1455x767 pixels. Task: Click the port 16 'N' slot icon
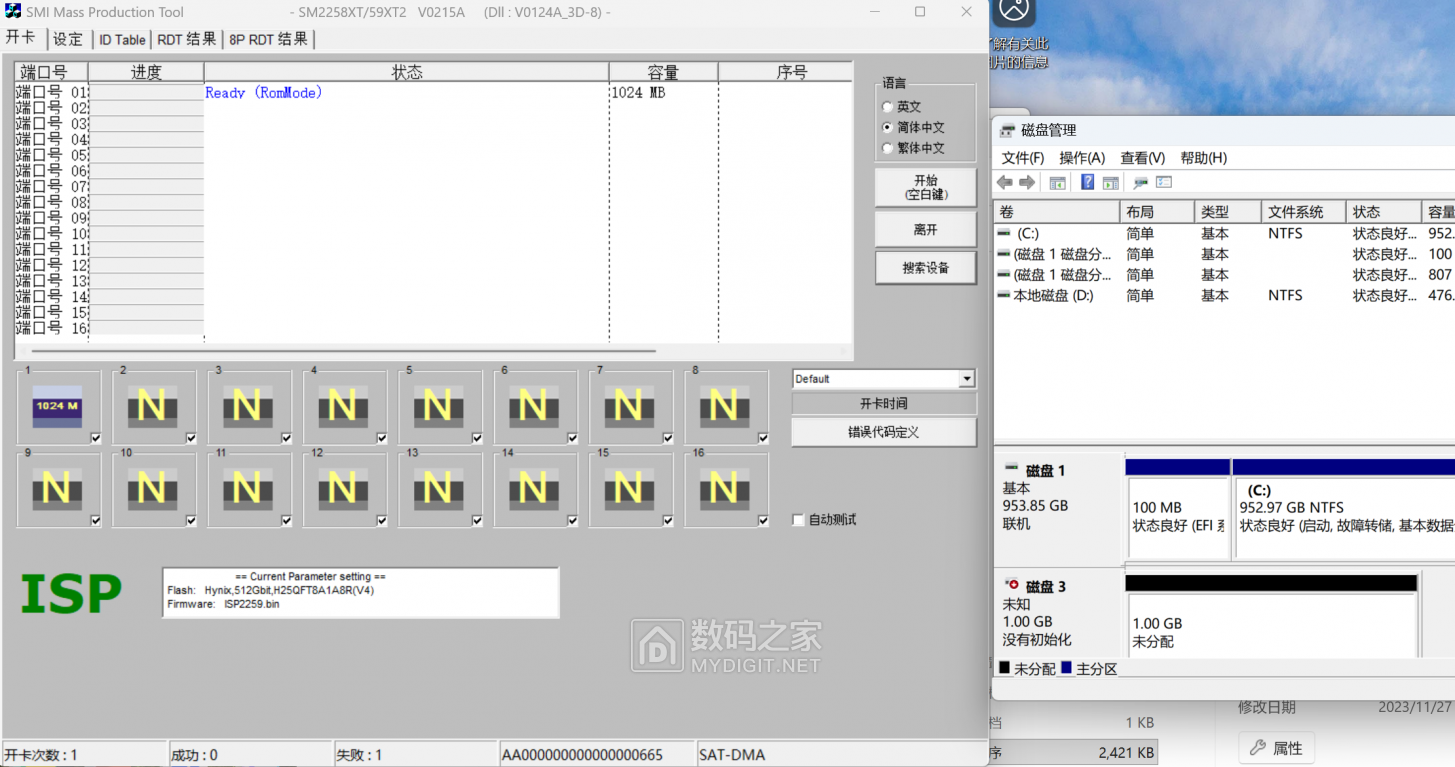724,490
